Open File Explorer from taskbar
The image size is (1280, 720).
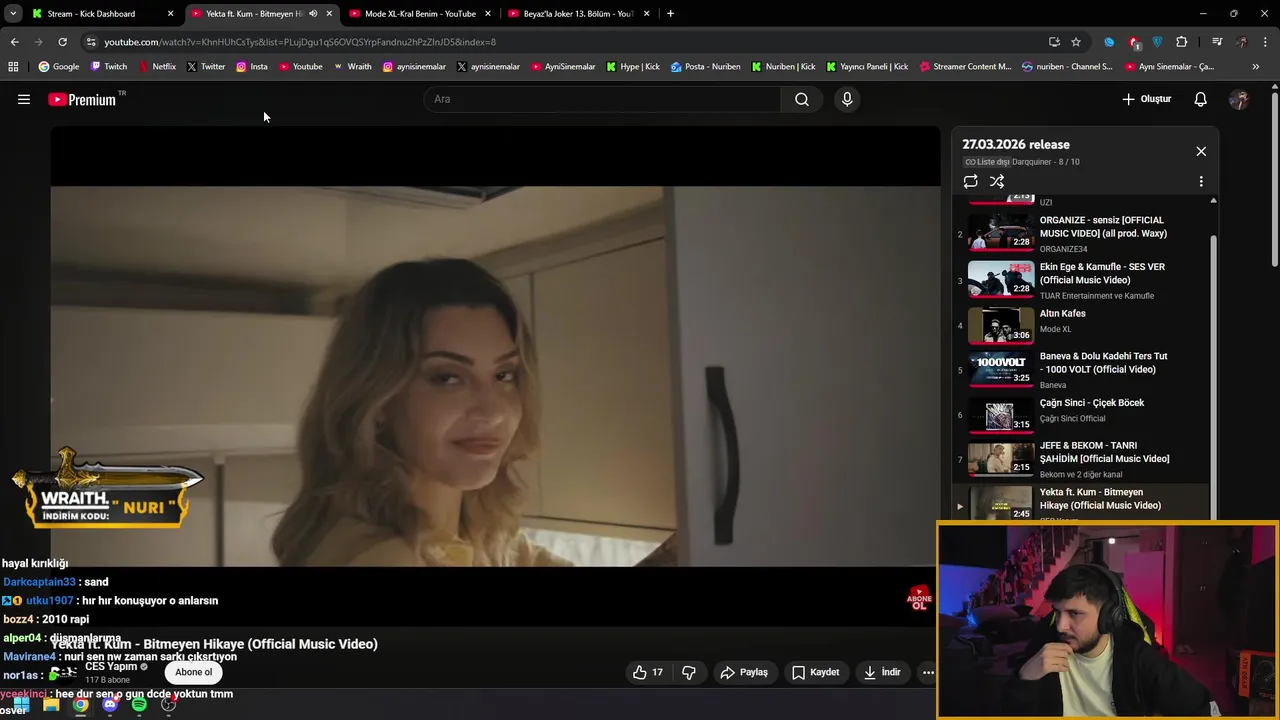click(x=51, y=704)
